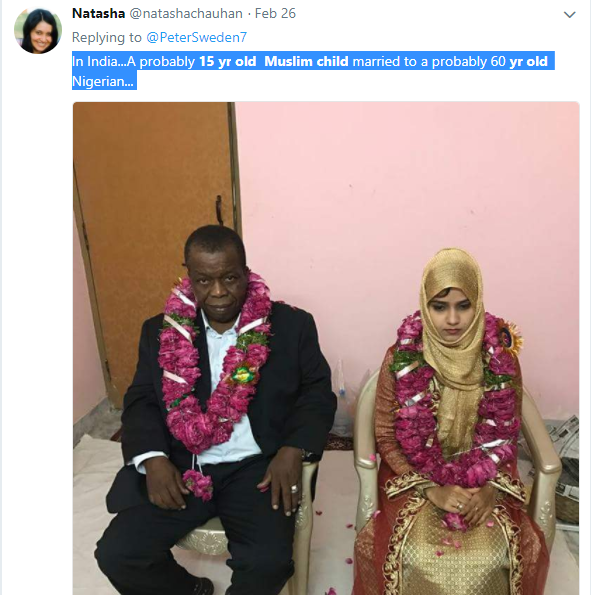
Task: Click the bold '15 yr old' text
Action: (228, 61)
